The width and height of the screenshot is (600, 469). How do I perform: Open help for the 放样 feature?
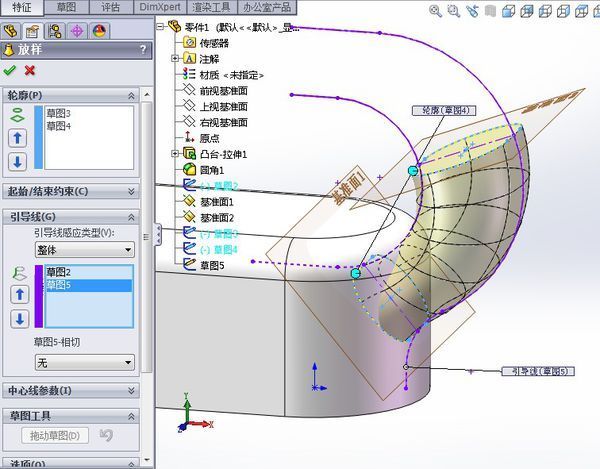(x=143, y=49)
